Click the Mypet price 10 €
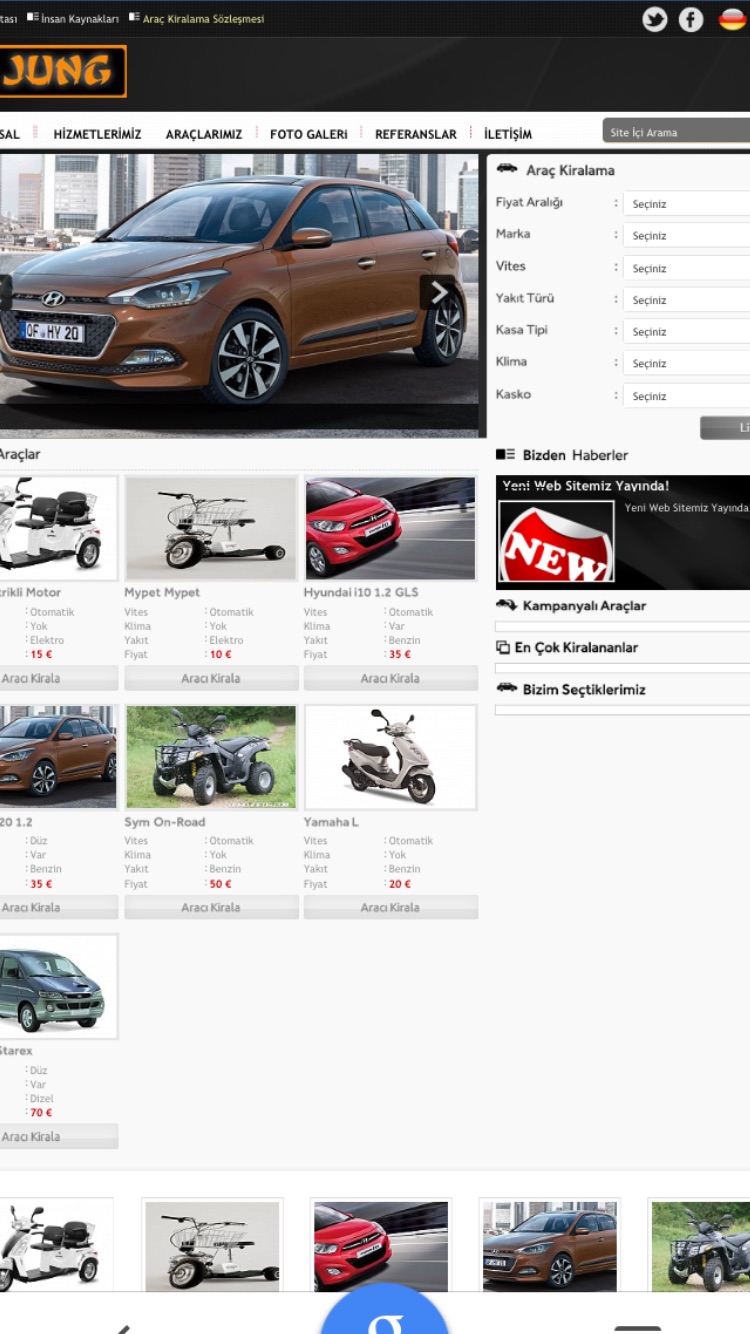Screen dimensions: 750x1334 point(220,654)
